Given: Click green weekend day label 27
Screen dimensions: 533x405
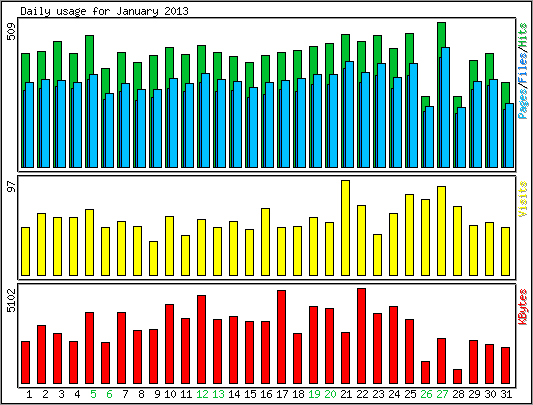Looking at the screenshot, I should point(442,394).
